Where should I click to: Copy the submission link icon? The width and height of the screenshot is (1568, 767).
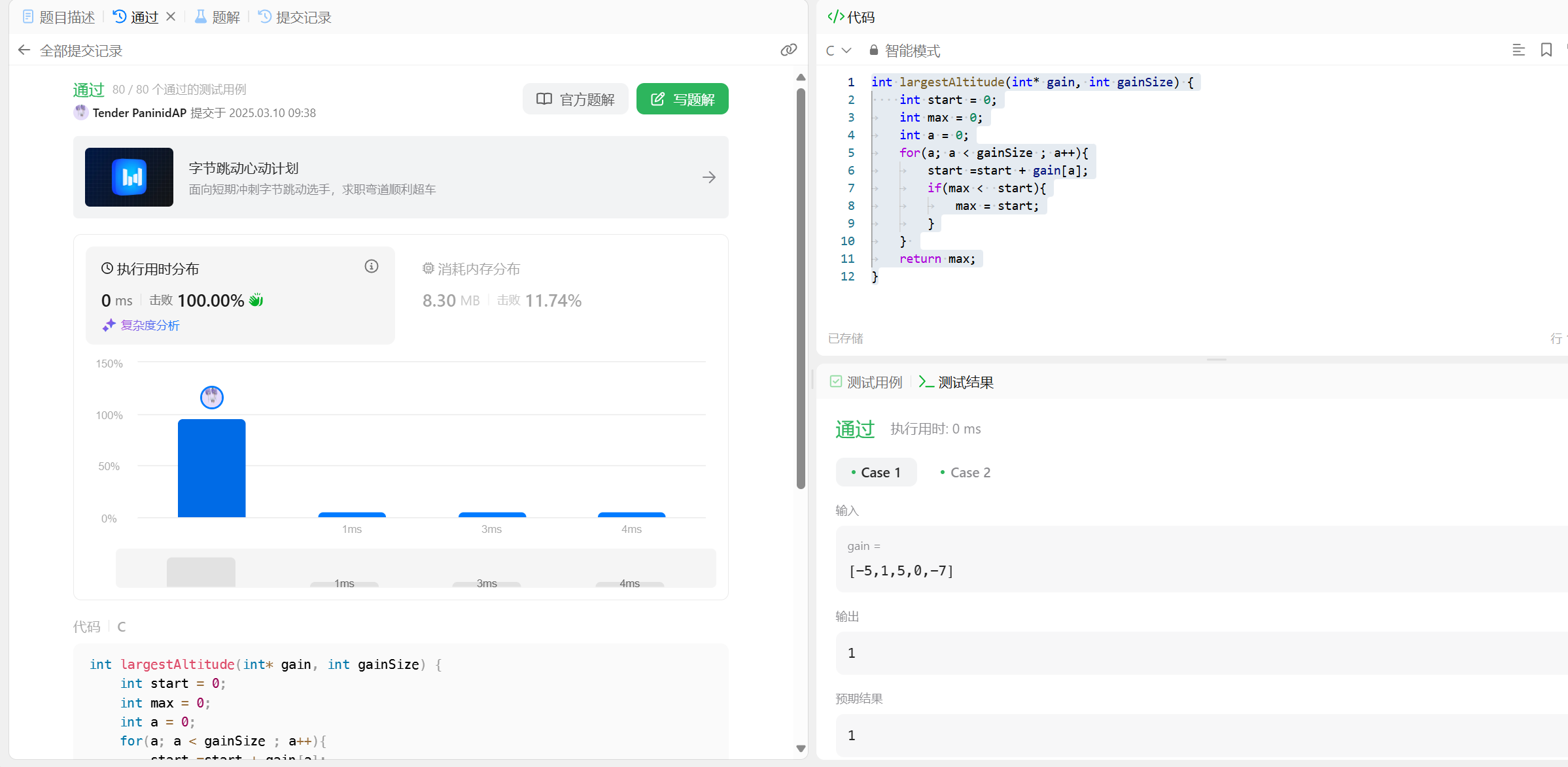click(788, 50)
